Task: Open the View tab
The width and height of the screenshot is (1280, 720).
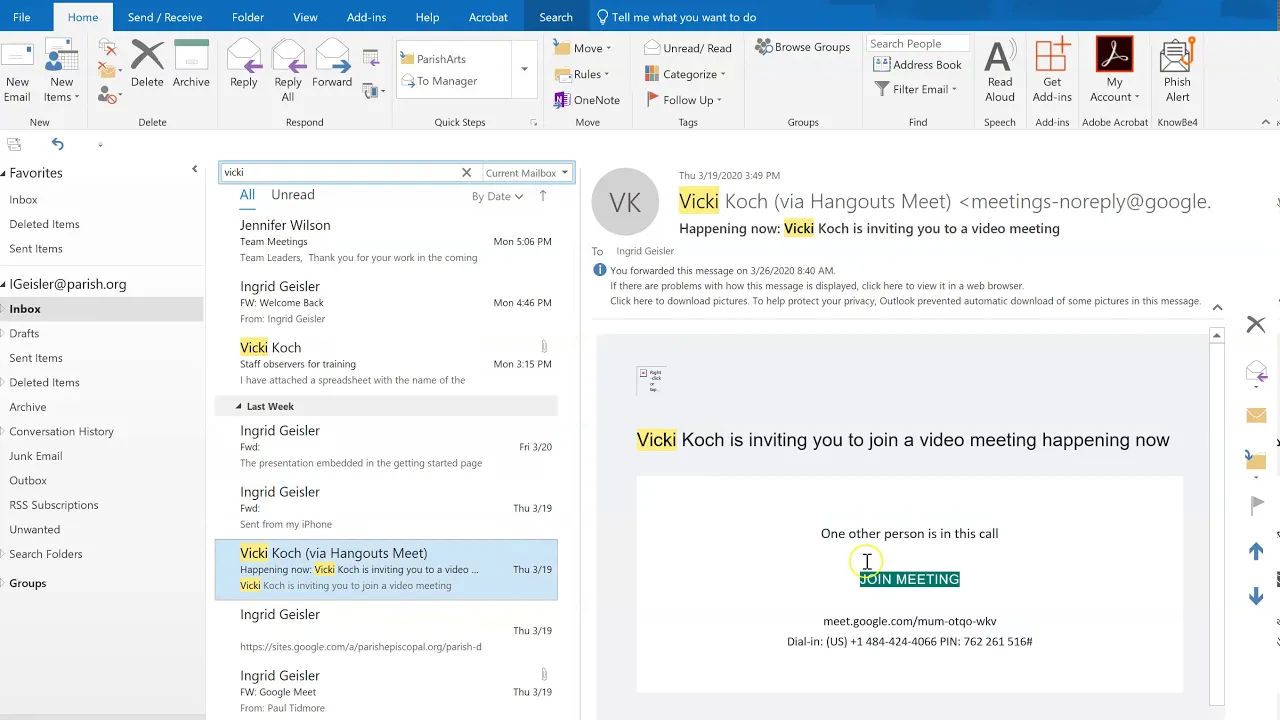Action: 305,17
